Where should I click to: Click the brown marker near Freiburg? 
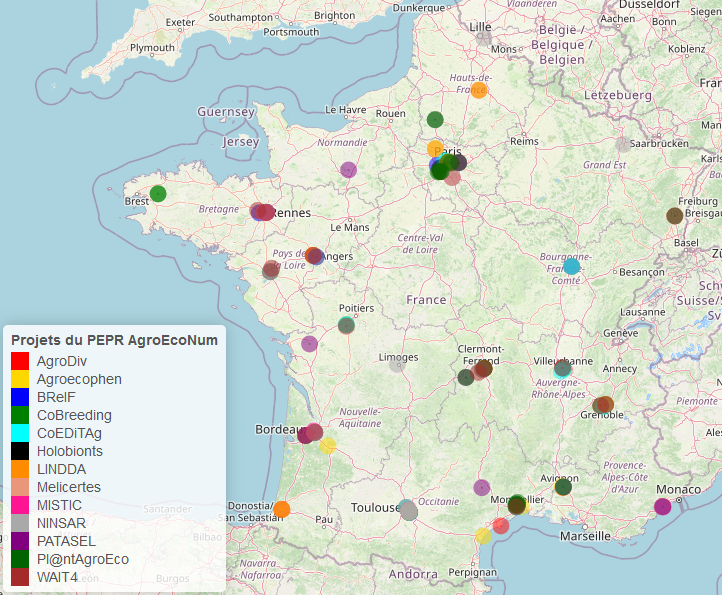[675, 216]
